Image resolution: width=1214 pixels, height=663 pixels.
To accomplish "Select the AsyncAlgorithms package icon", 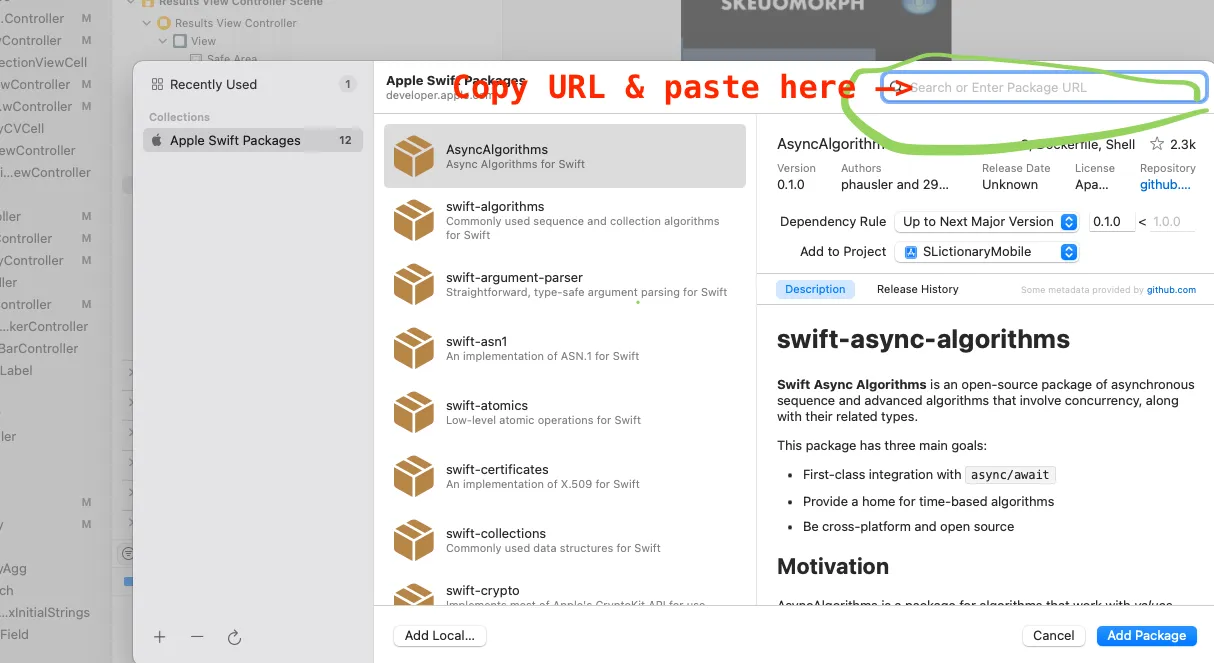I will click(413, 156).
